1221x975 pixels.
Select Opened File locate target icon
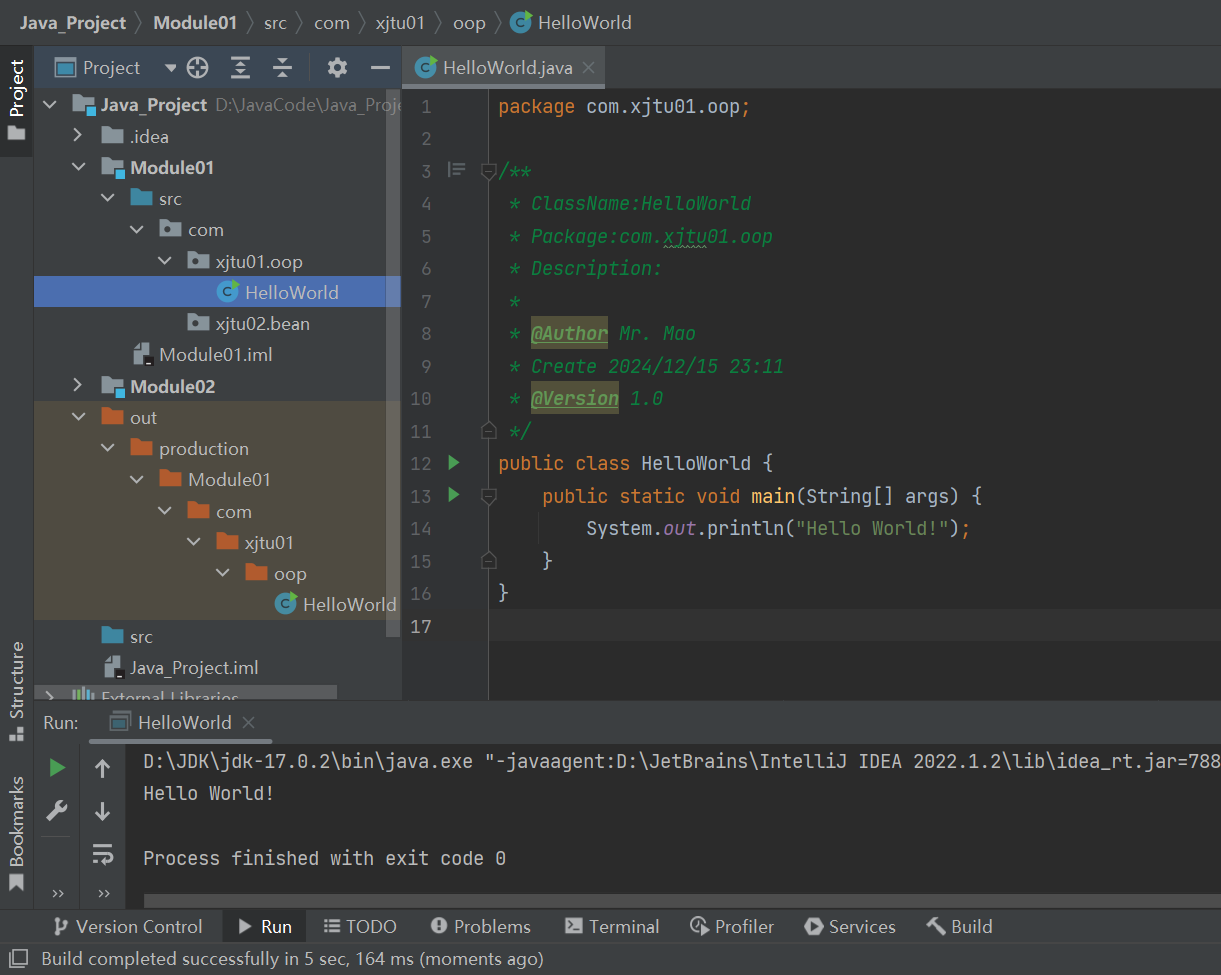tap(198, 68)
